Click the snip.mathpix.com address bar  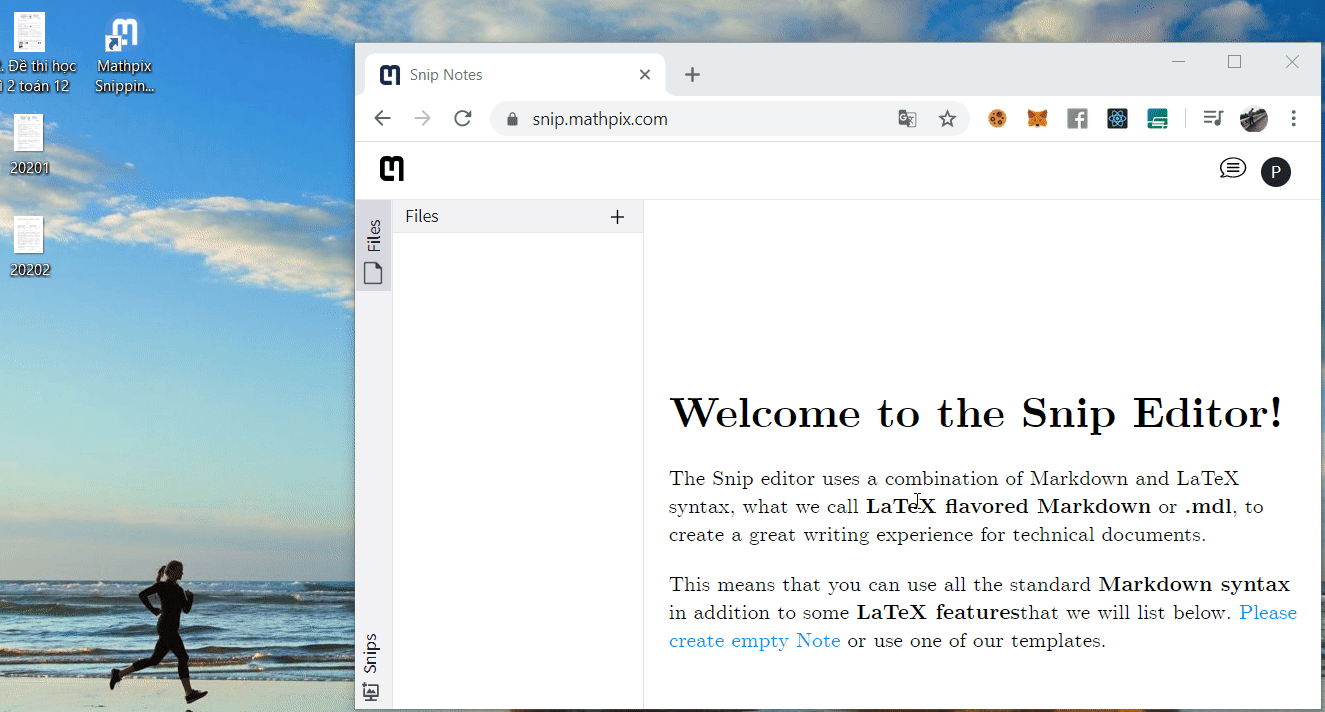(x=700, y=119)
